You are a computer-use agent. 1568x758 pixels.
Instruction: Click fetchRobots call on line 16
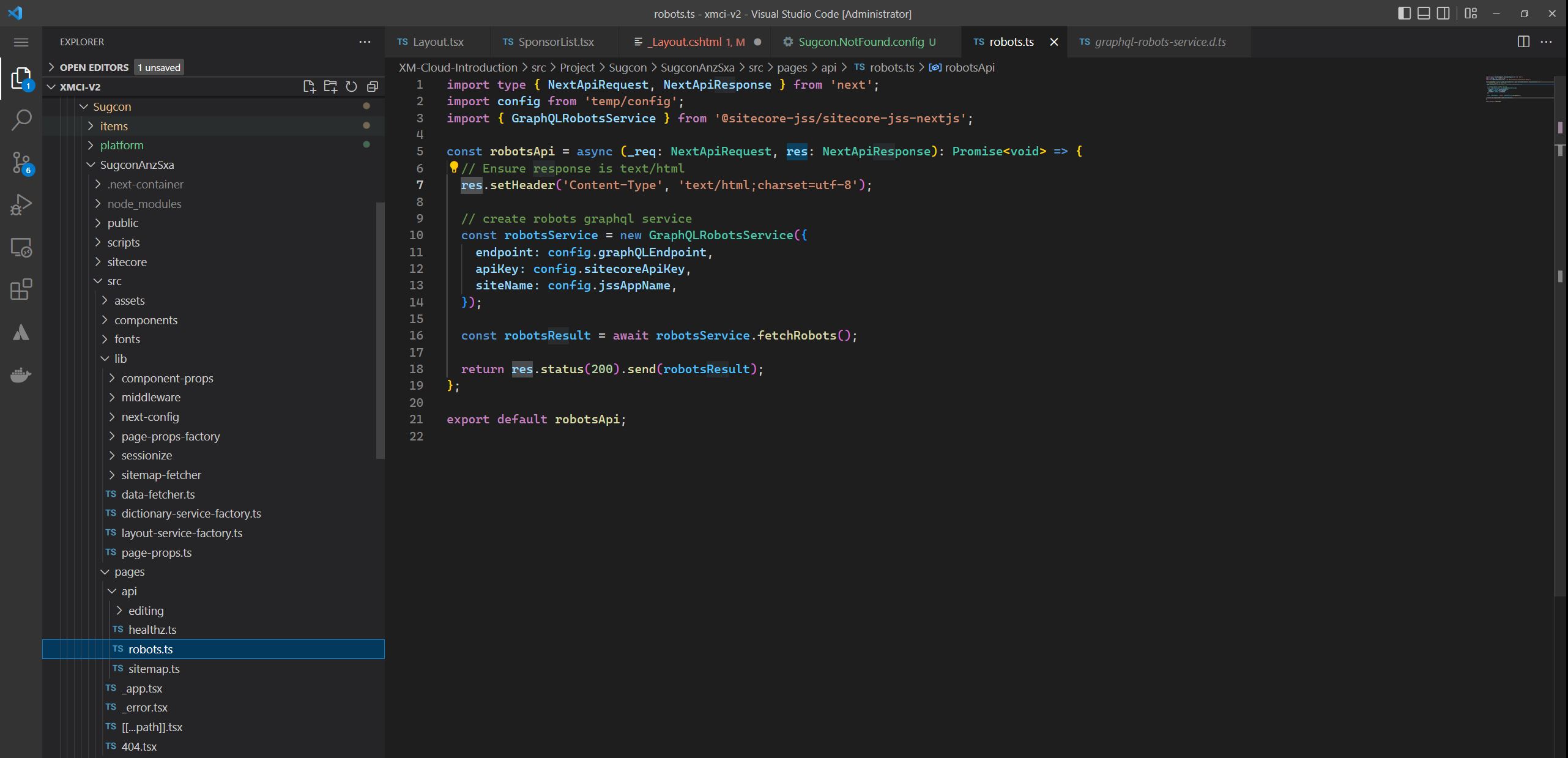click(797, 335)
